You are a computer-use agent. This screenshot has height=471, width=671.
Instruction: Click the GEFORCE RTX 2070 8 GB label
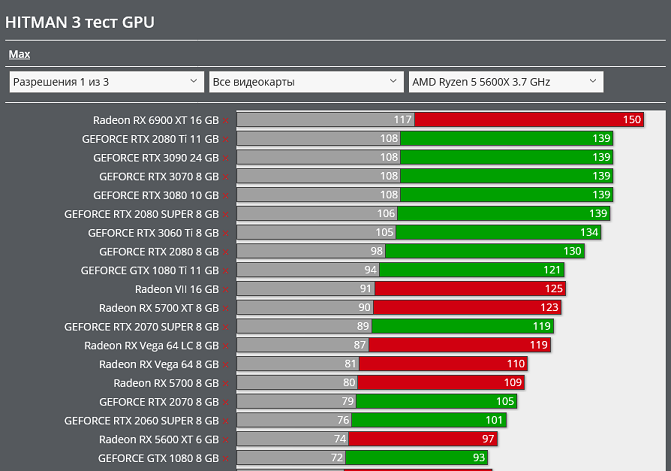[x=159, y=402]
